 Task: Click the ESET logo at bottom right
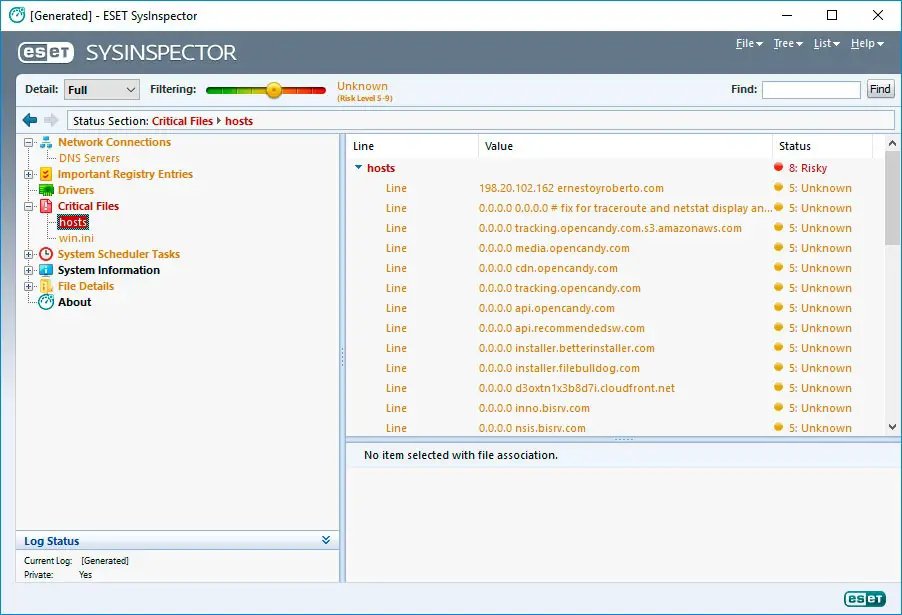coord(865,599)
